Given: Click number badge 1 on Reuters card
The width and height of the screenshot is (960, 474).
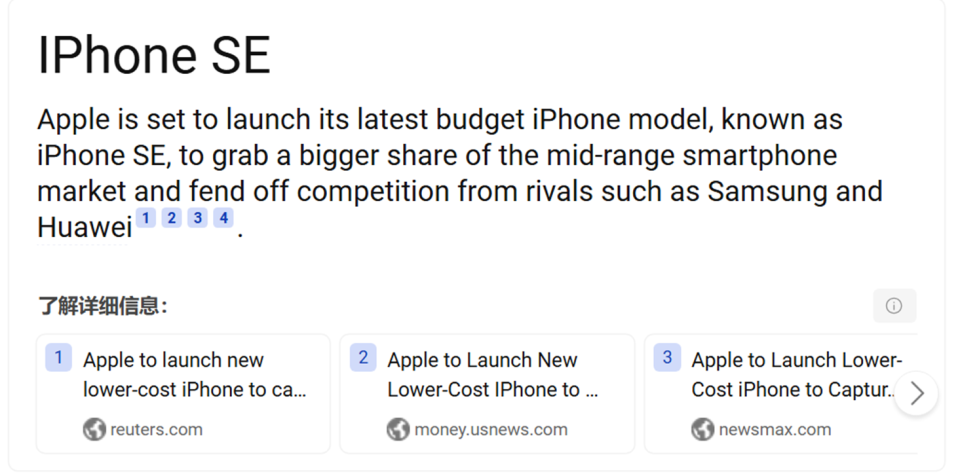Looking at the screenshot, I should [59, 358].
